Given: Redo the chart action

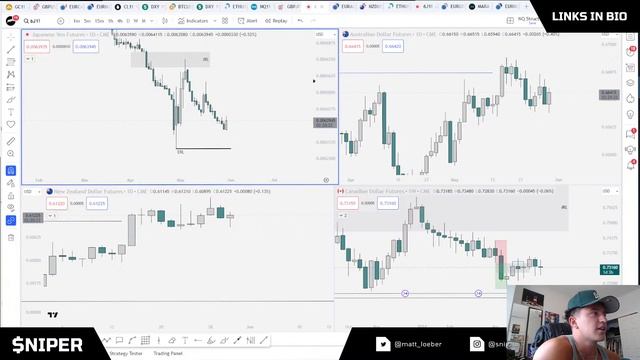Looking at the screenshot, I should pos(313,21).
